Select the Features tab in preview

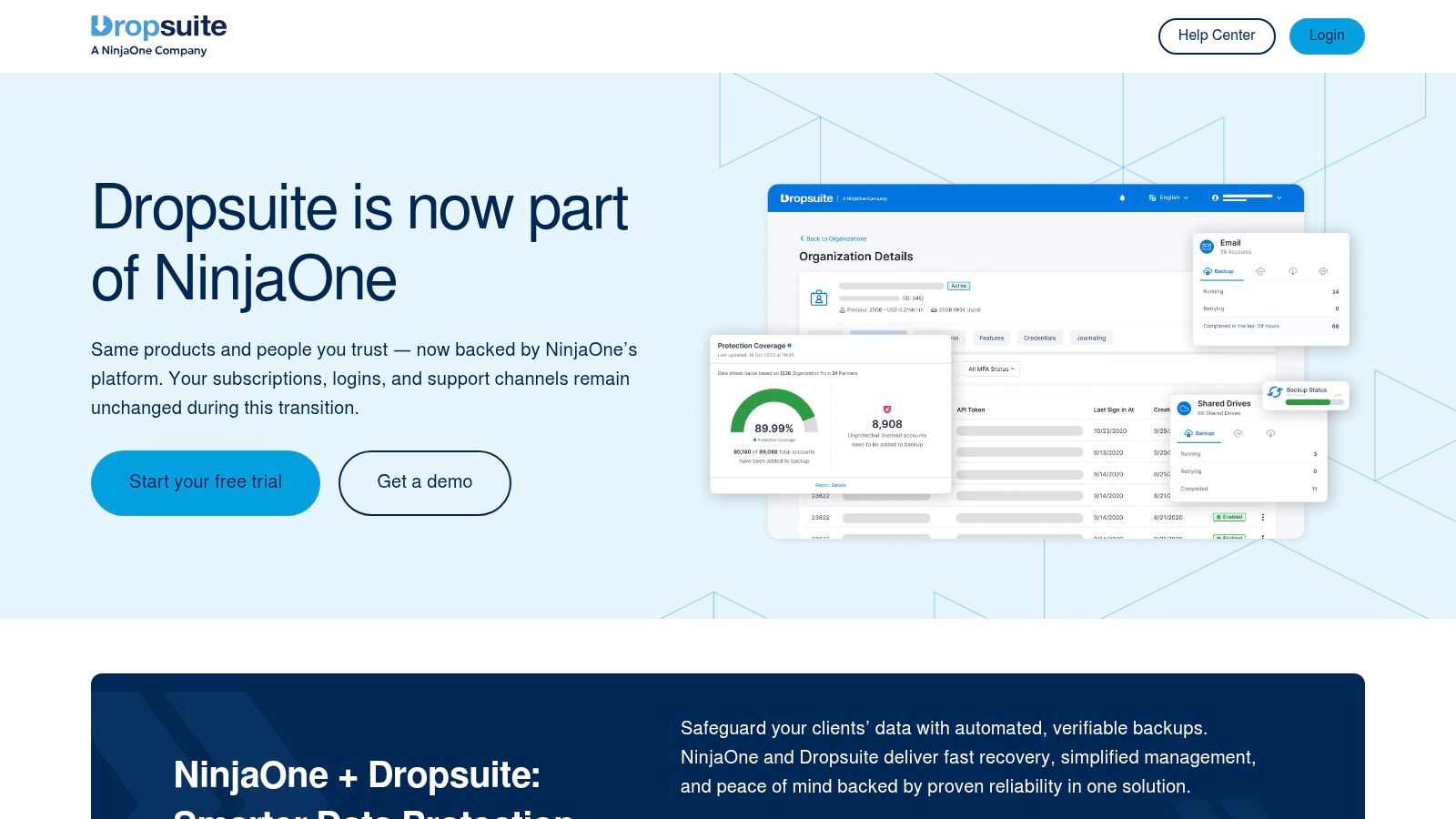pyautogui.click(x=992, y=338)
